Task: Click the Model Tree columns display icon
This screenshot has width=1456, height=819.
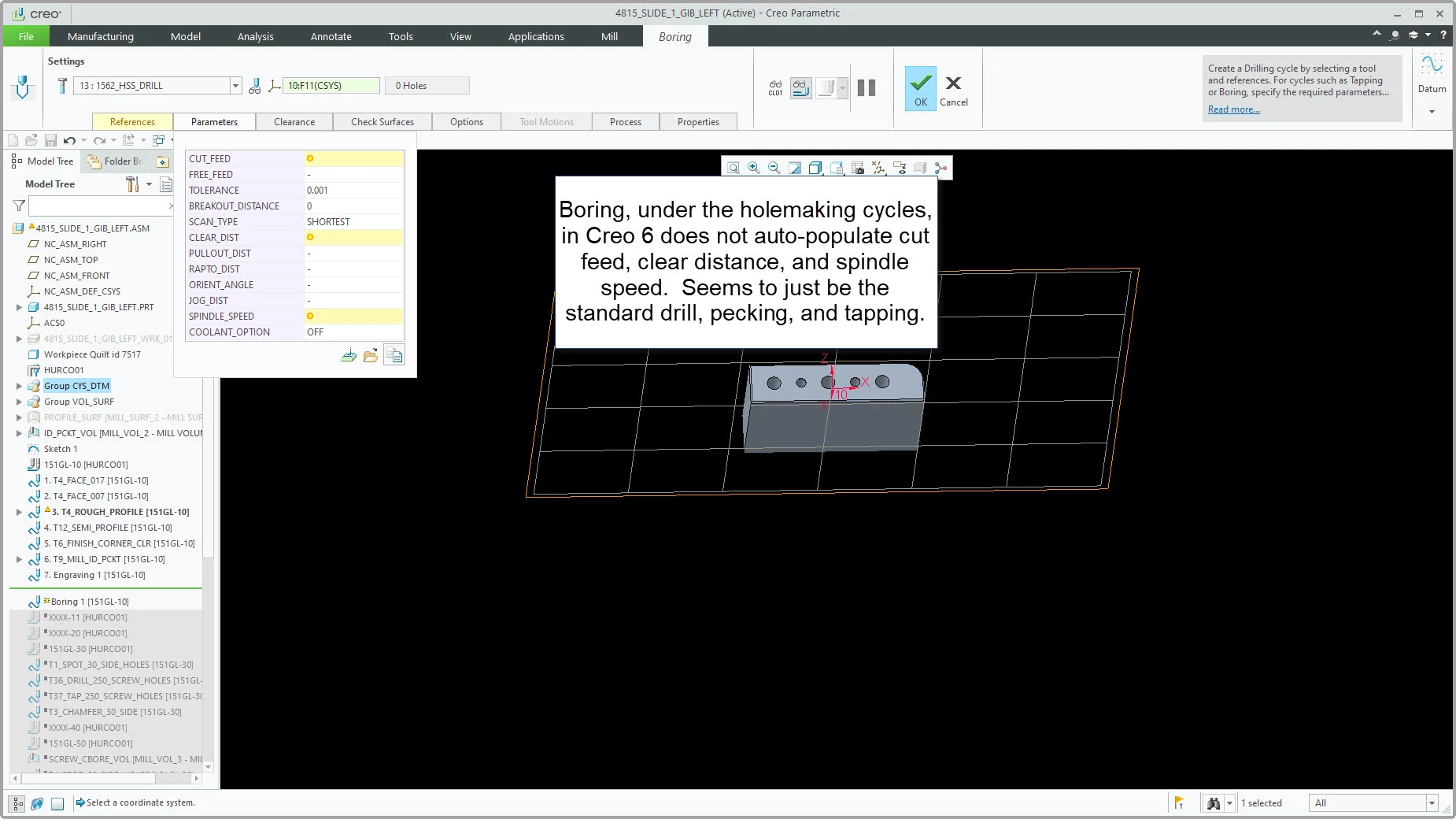Action: click(166, 184)
